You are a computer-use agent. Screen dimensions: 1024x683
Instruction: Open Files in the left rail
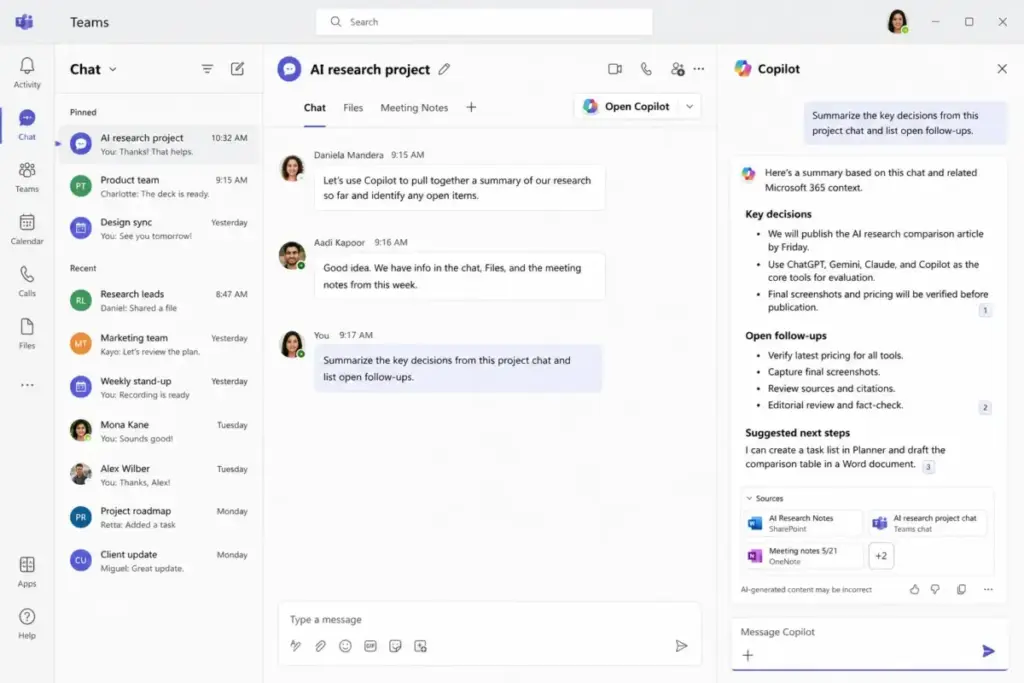27,334
